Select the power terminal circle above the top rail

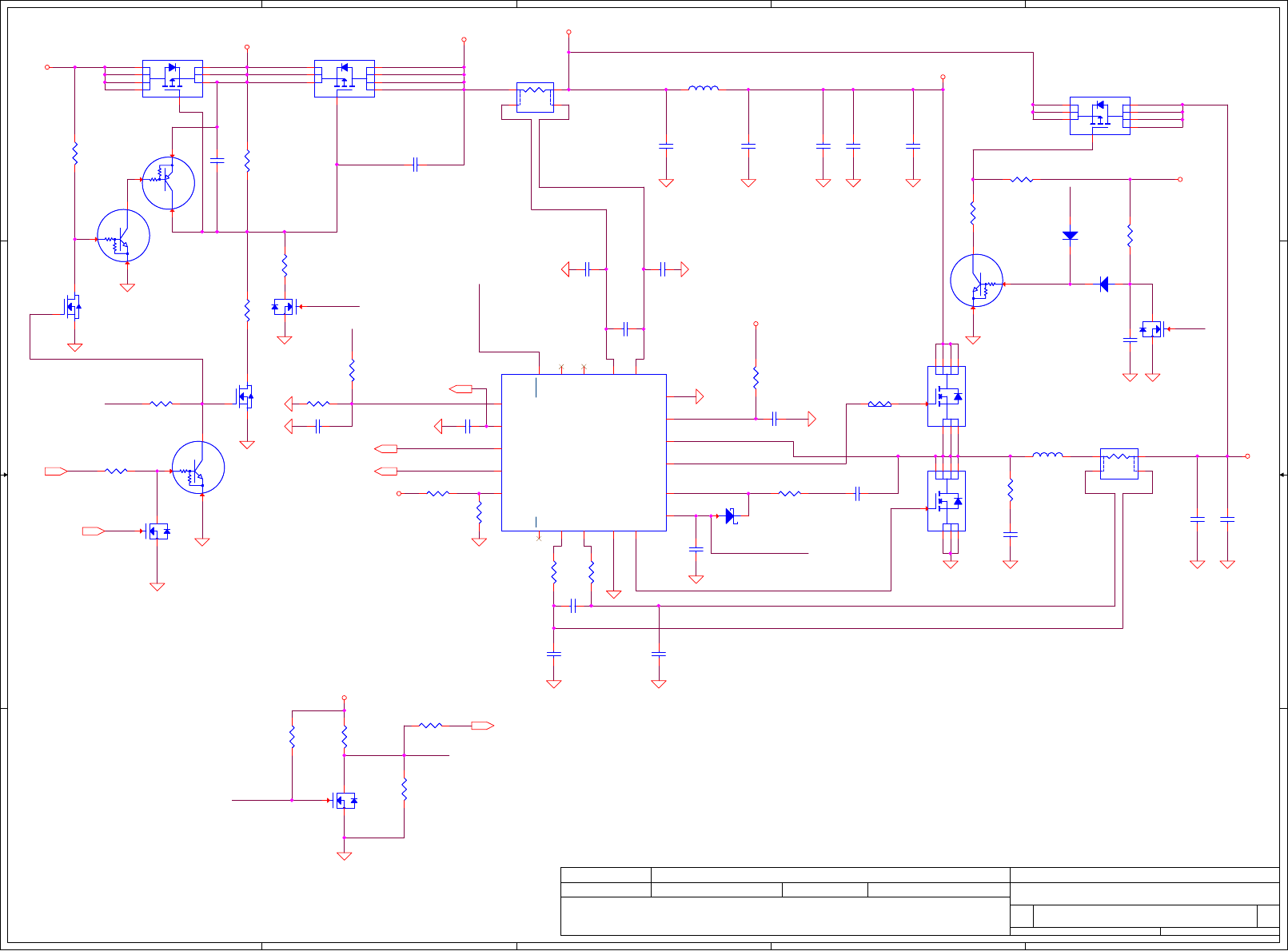[x=568, y=33]
